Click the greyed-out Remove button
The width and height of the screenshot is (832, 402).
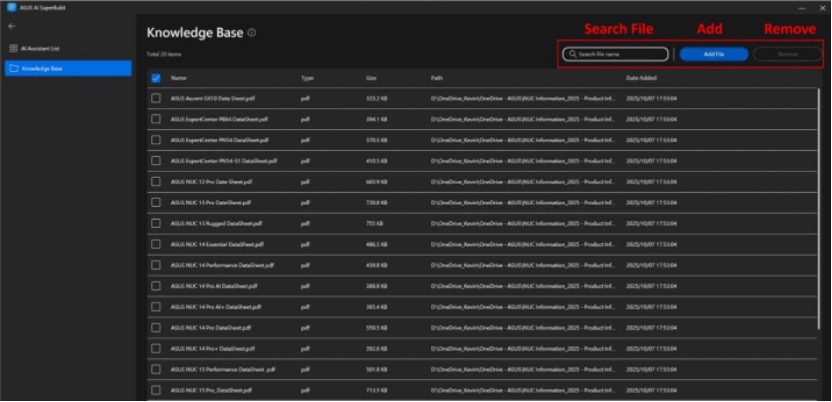(x=787, y=54)
